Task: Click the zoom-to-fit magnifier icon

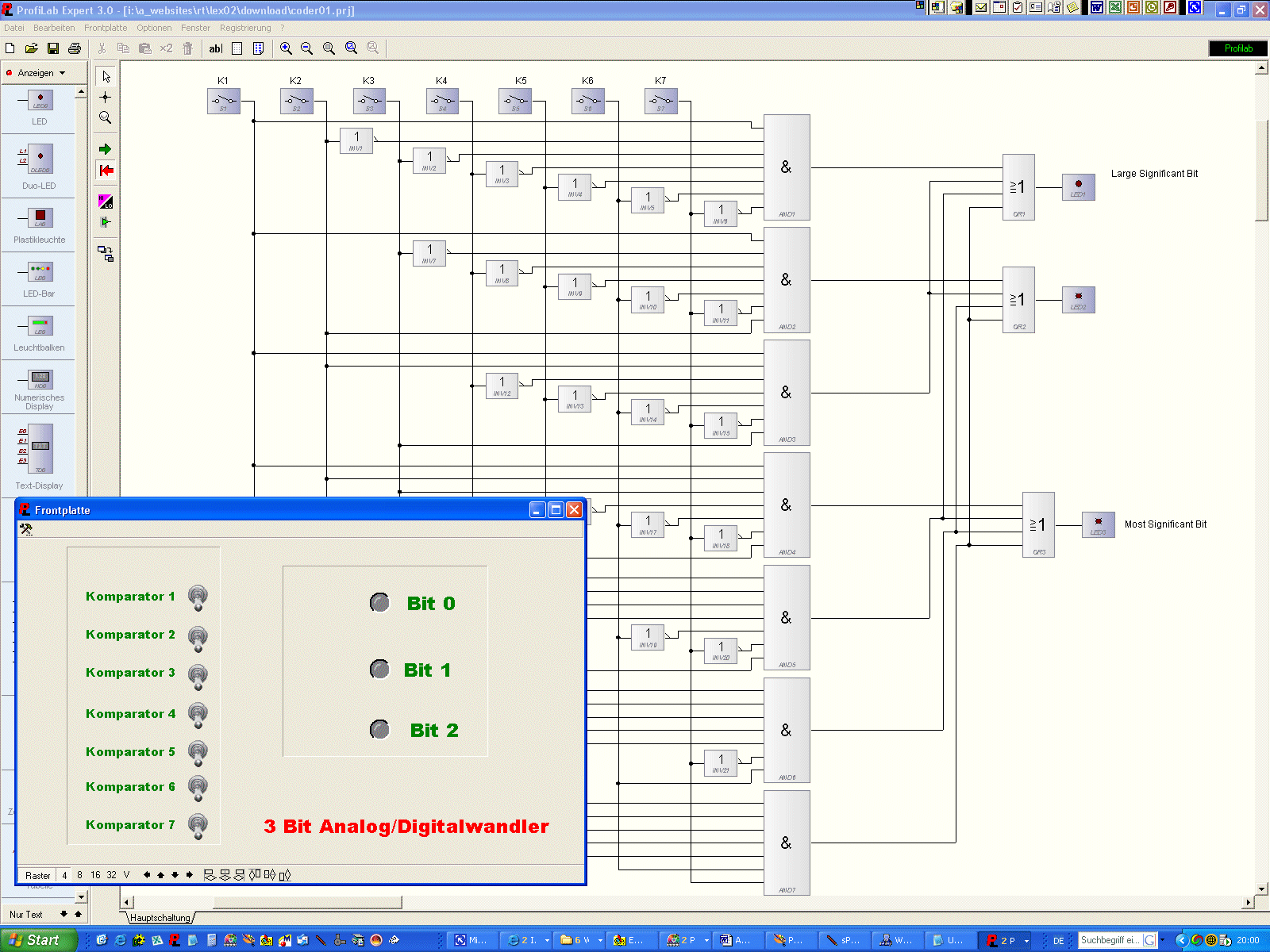Action: click(x=329, y=48)
